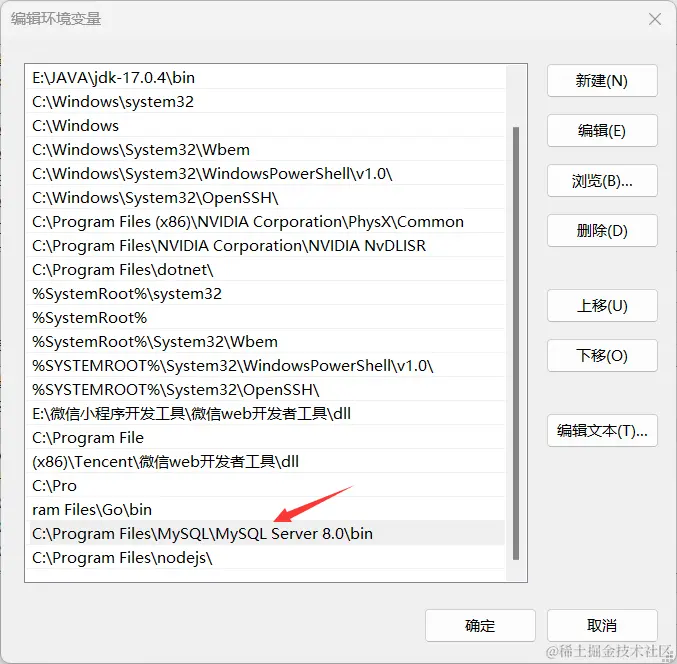Select the C:\Windows path entry
677x664 pixels.
[266, 126]
